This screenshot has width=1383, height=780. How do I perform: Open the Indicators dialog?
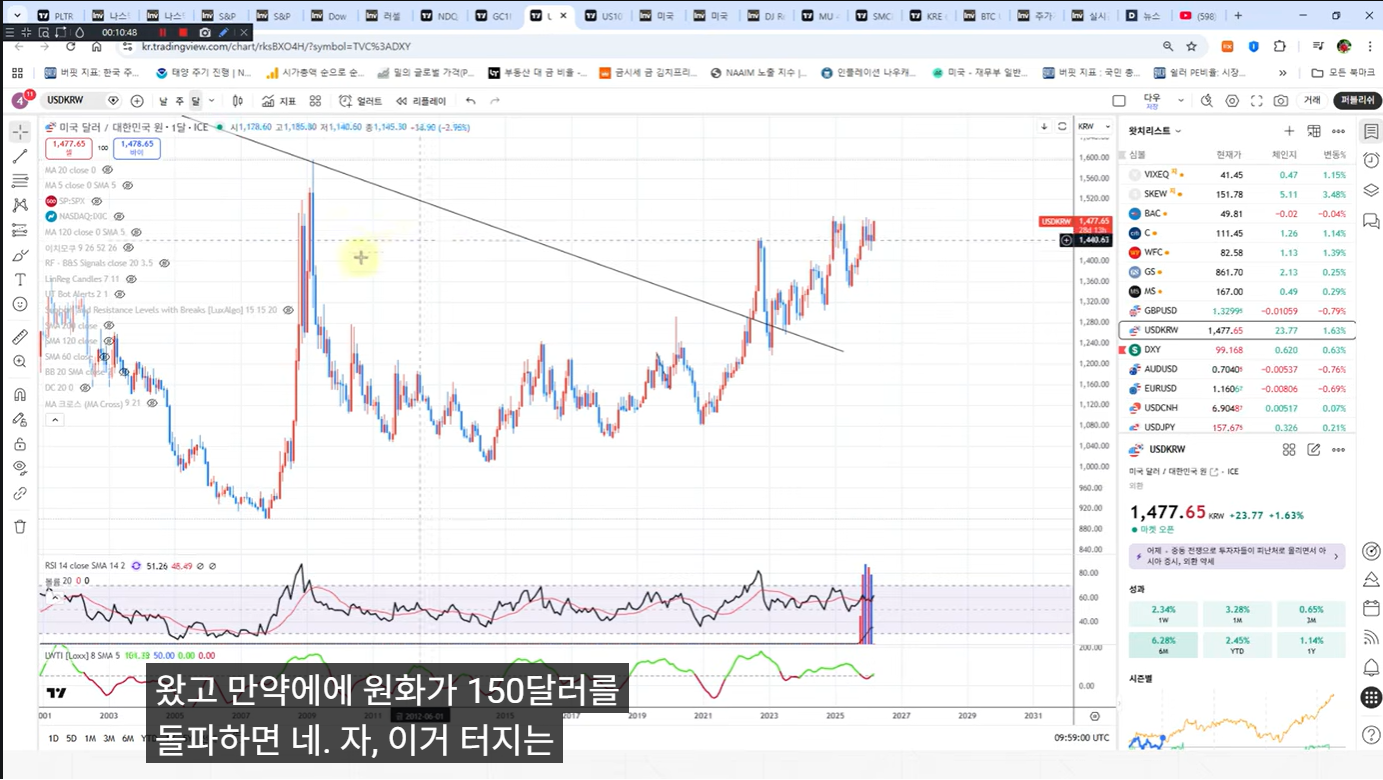point(279,101)
